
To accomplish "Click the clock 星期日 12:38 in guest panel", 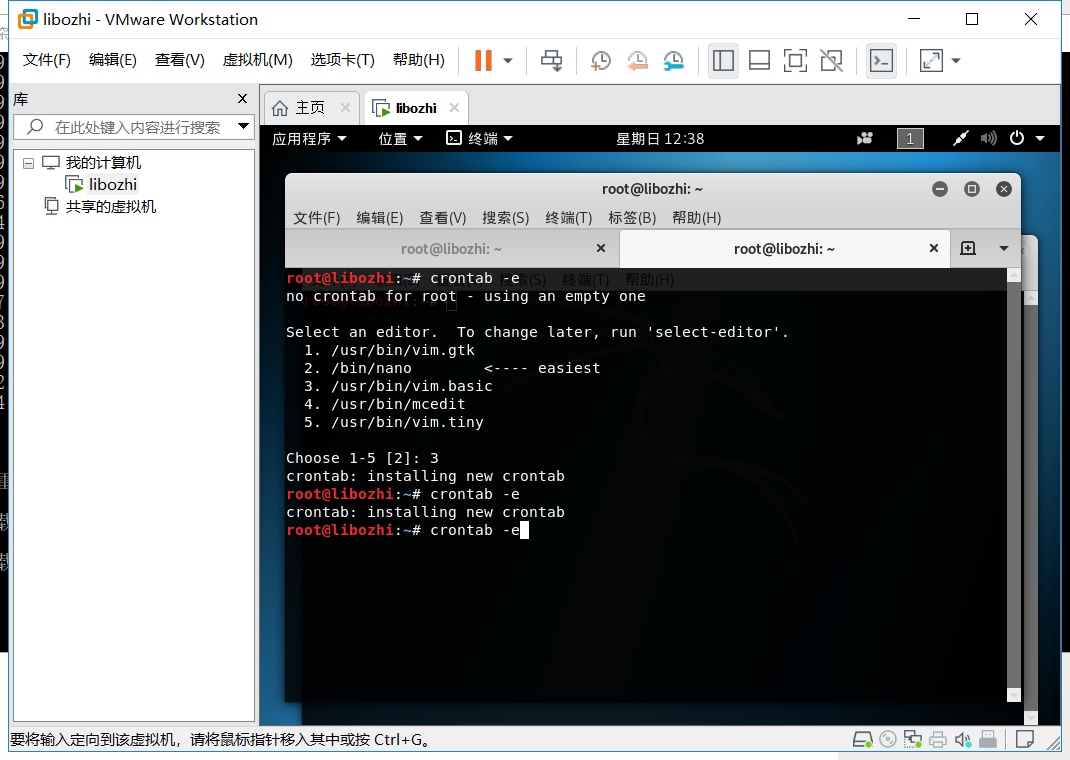I will point(660,138).
